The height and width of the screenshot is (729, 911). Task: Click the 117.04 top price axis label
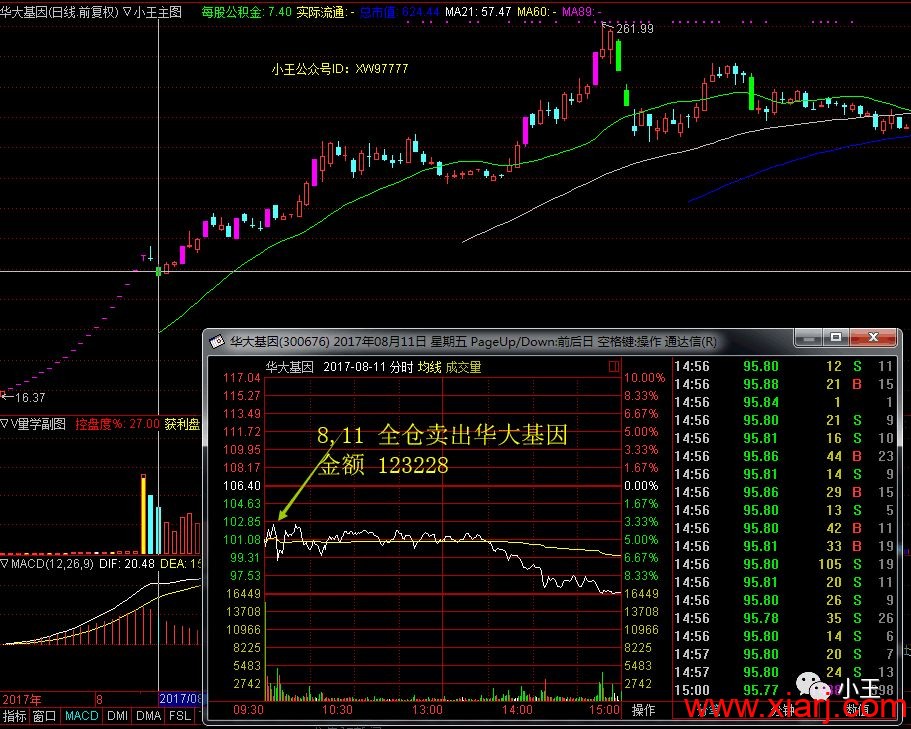242,378
